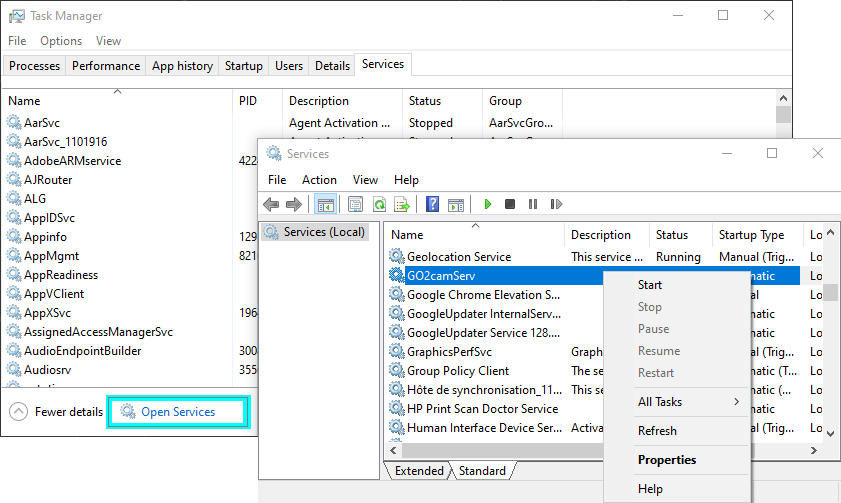Screen dimensions: 841x503
Task: Click the blue Help toolbar icon
Action: coord(433,204)
